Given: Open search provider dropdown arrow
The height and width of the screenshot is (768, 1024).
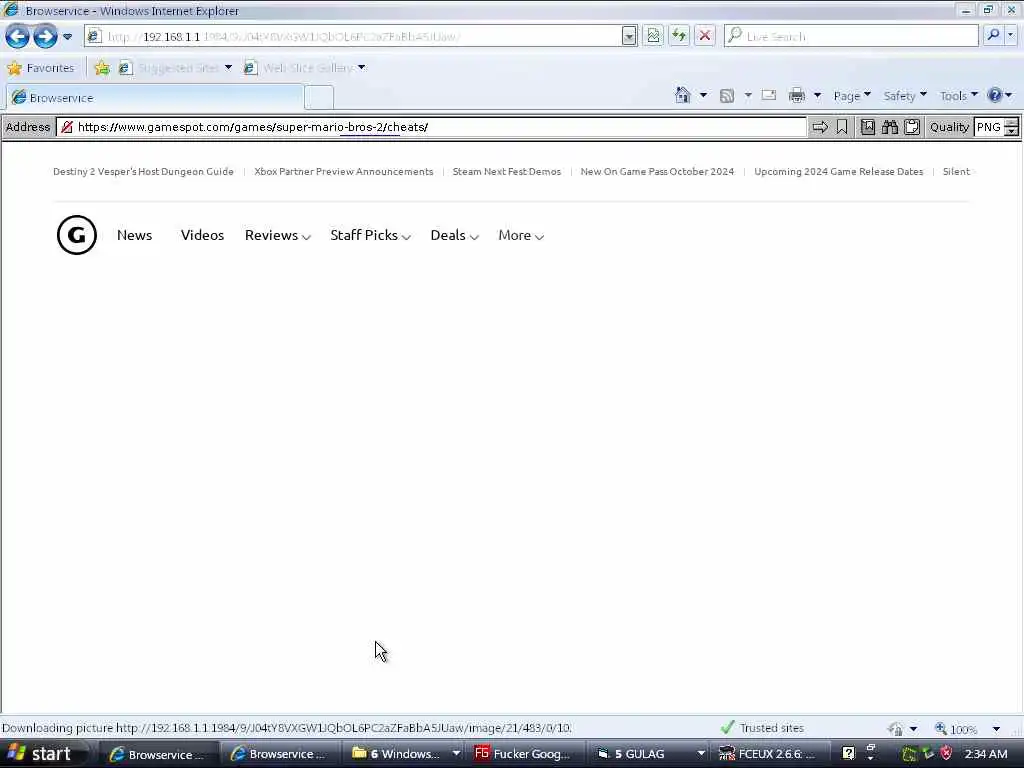Looking at the screenshot, I should point(1011,35).
